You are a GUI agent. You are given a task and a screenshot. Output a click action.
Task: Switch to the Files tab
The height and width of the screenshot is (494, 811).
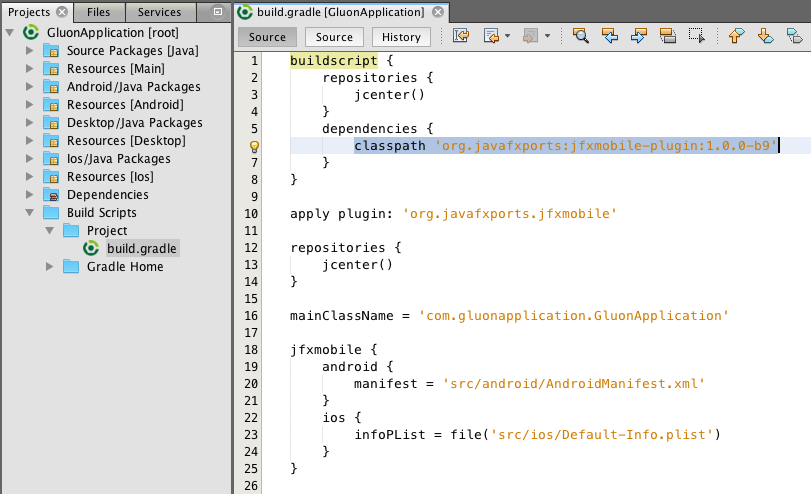point(98,12)
